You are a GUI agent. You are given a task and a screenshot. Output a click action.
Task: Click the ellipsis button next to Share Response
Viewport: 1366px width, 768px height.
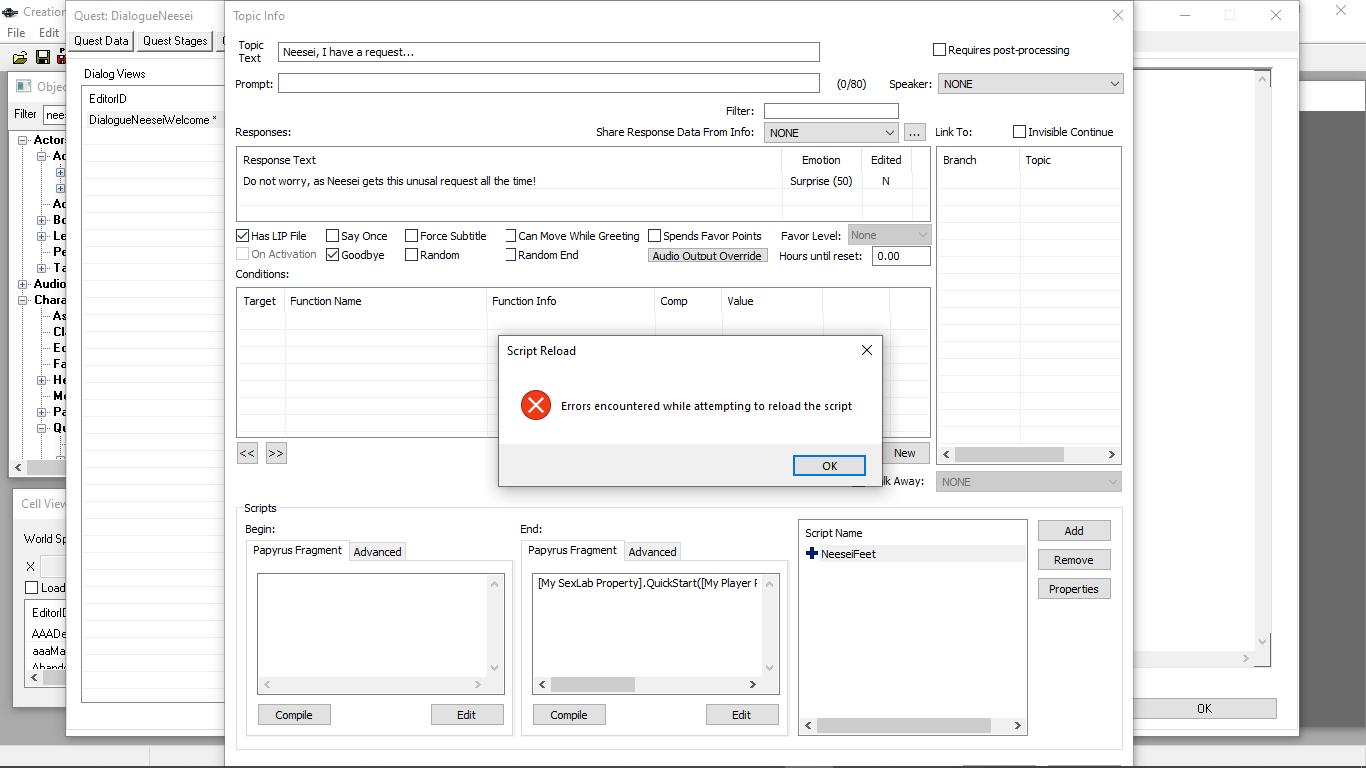click(x=914, y=133)
